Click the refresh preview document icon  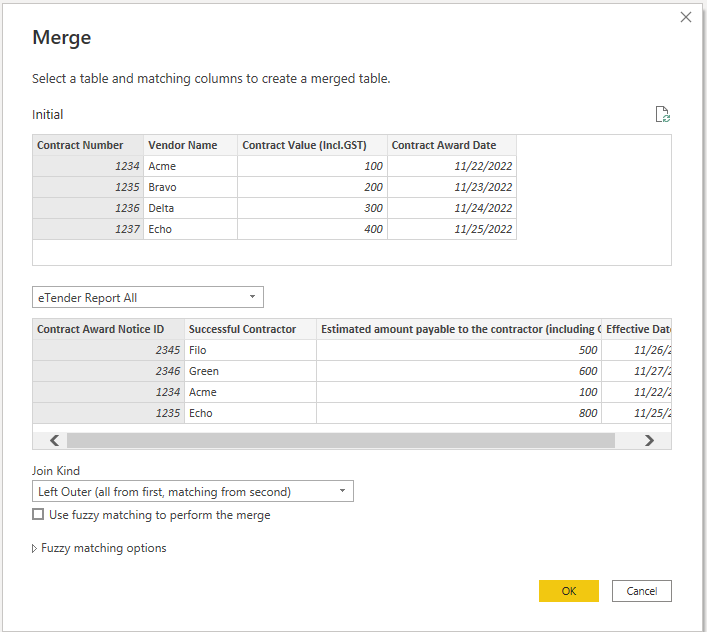coord(662,114)
